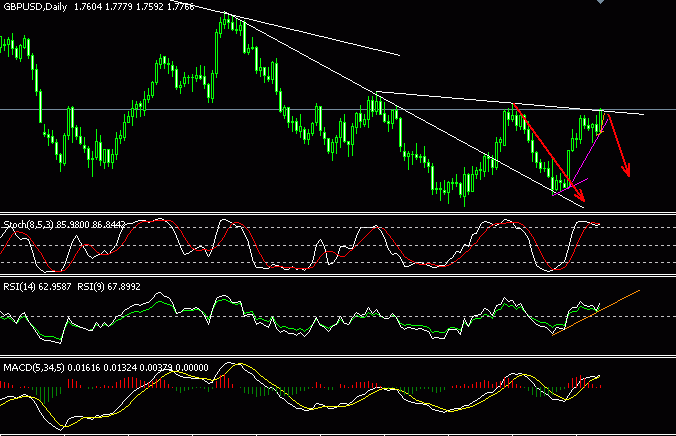Image resolution: width=676 pixels, height=436 pixels.
Task: Select the MACD(5,34,5) indicator label
Action: coord(34,368)
